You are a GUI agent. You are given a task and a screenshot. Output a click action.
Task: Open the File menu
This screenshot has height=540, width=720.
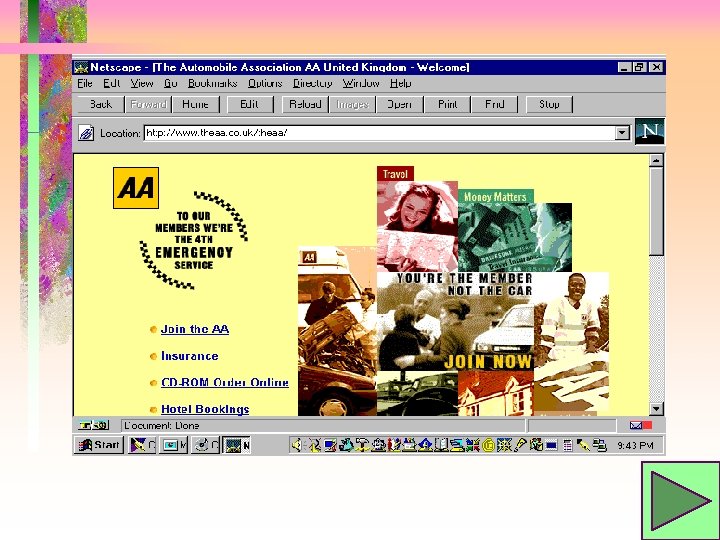pos(85,84)
